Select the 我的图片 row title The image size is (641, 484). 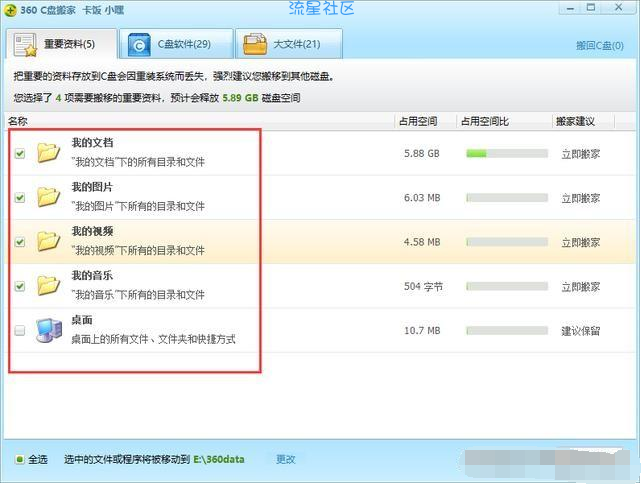tap(92, 187)
